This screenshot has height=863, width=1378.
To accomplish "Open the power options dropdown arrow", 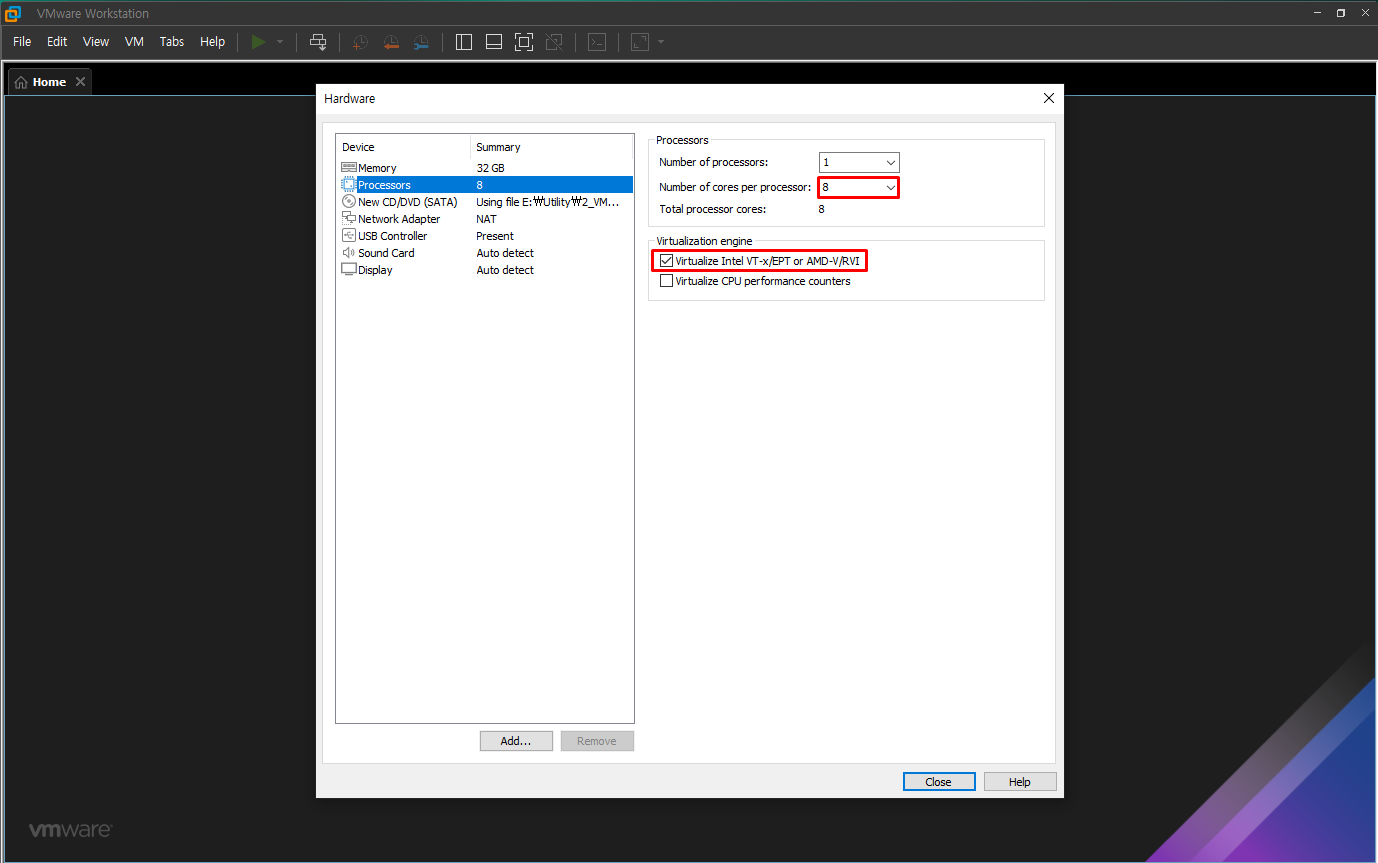I will click(x=280, y=42).
